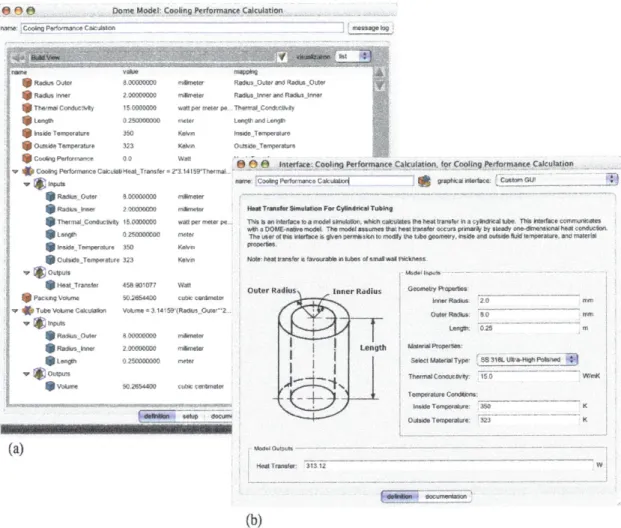Select the Cooling Performance value 0.0
The image size is (621, 528).
[x=127, y=158]
